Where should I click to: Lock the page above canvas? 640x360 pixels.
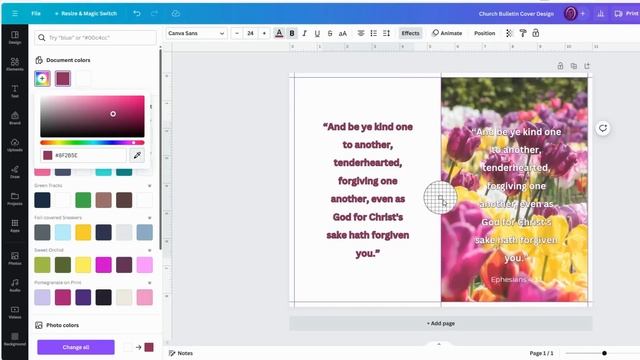pyautogui.click(x=560, y=66)
